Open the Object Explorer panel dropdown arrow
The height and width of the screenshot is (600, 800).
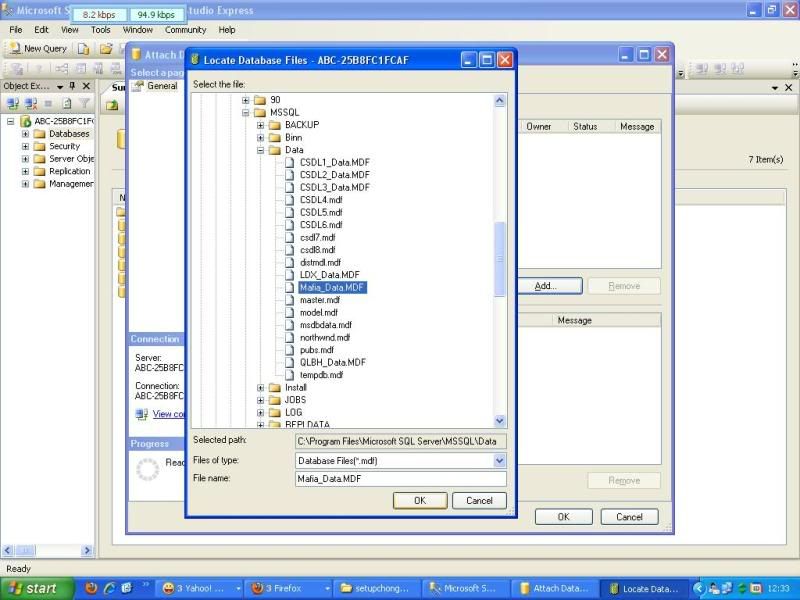(60, 87)
